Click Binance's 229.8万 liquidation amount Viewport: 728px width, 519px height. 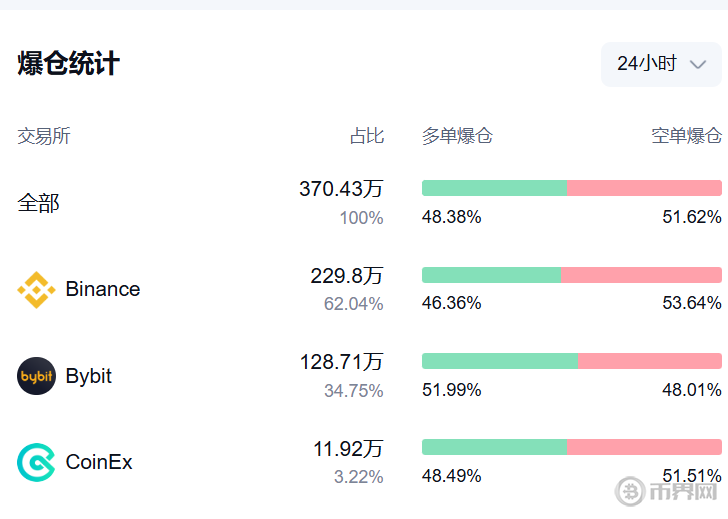(x=346, y=276)
